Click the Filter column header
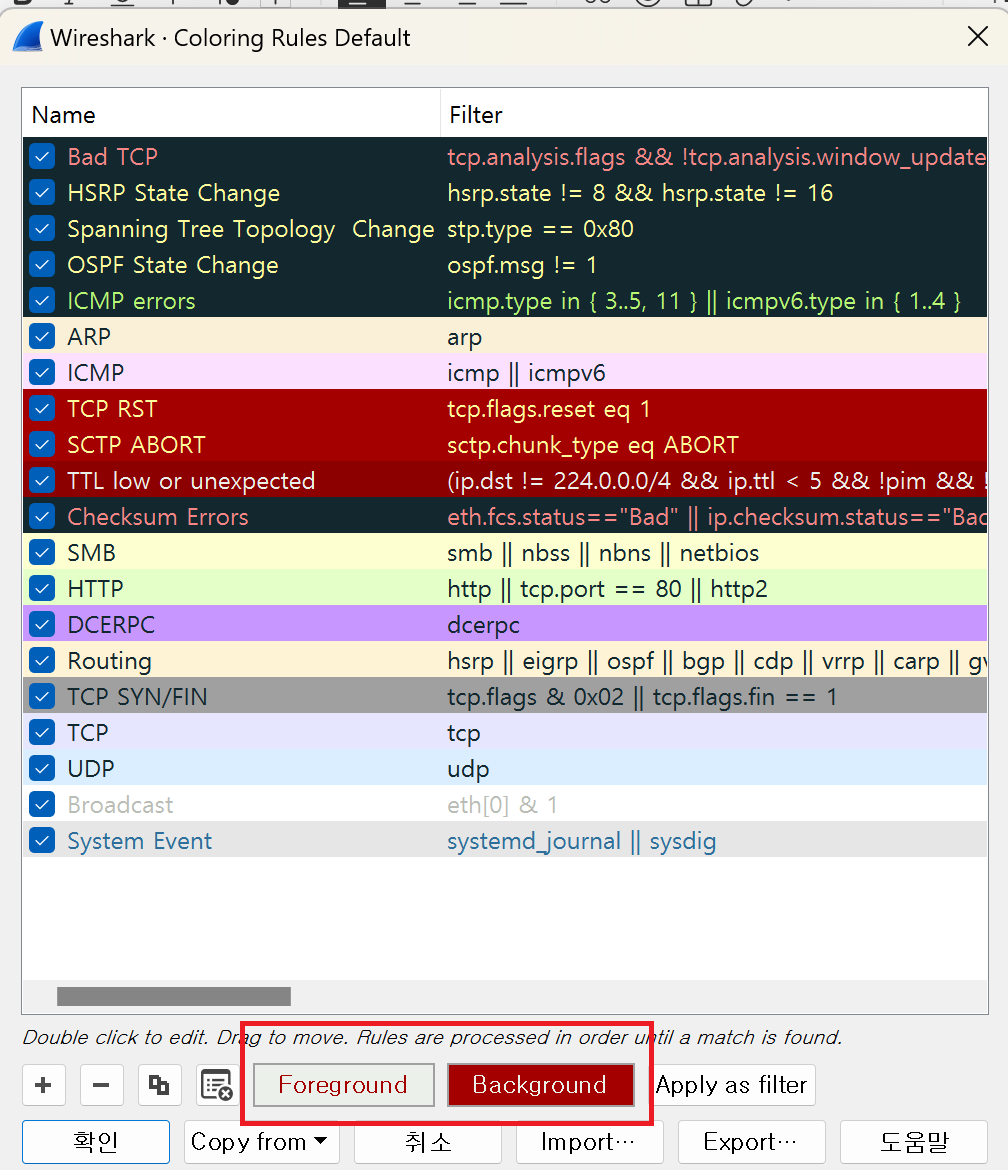The image size is (1008, 1170). pos(714,114)
